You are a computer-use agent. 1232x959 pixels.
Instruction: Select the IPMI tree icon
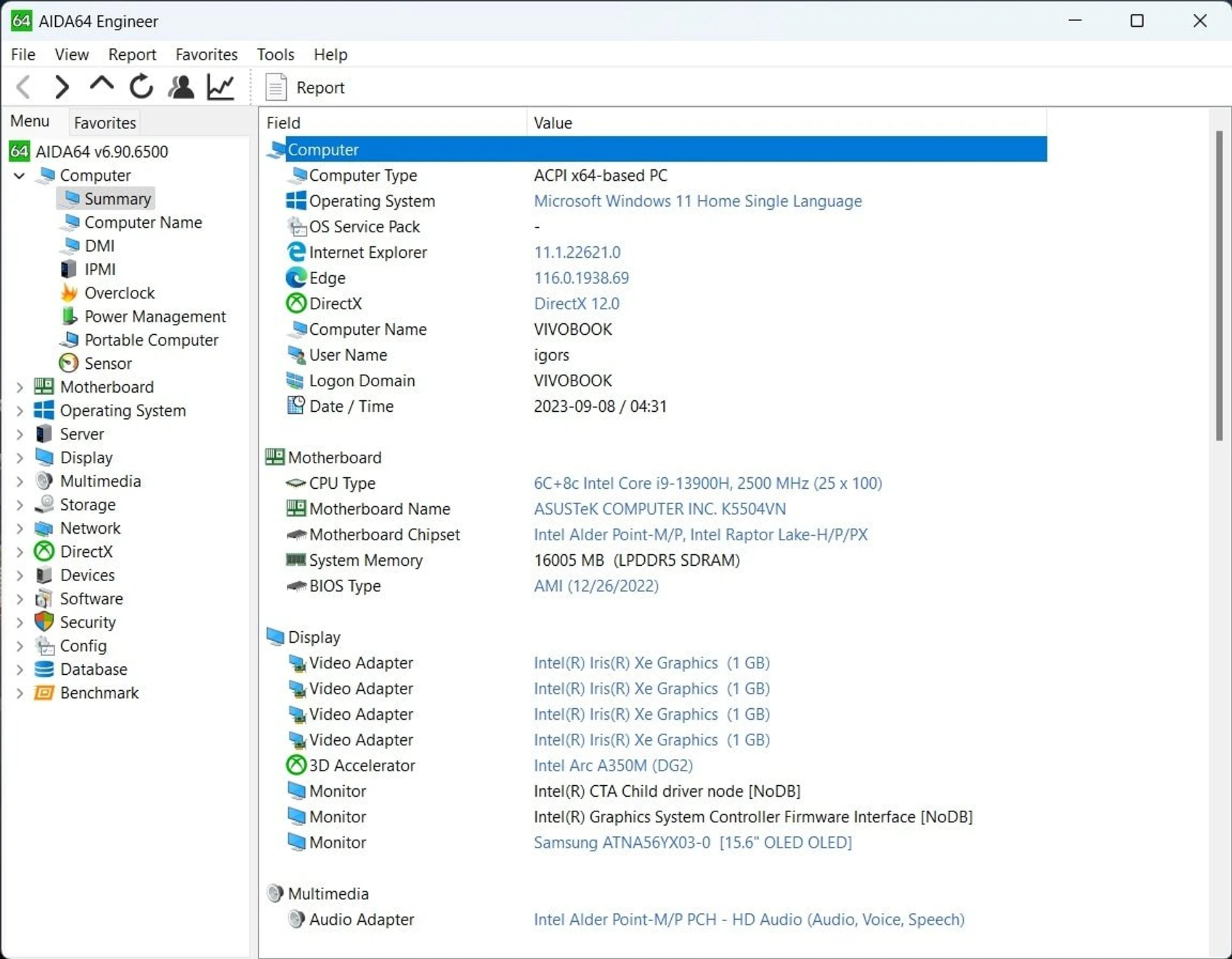coord(68,269)
